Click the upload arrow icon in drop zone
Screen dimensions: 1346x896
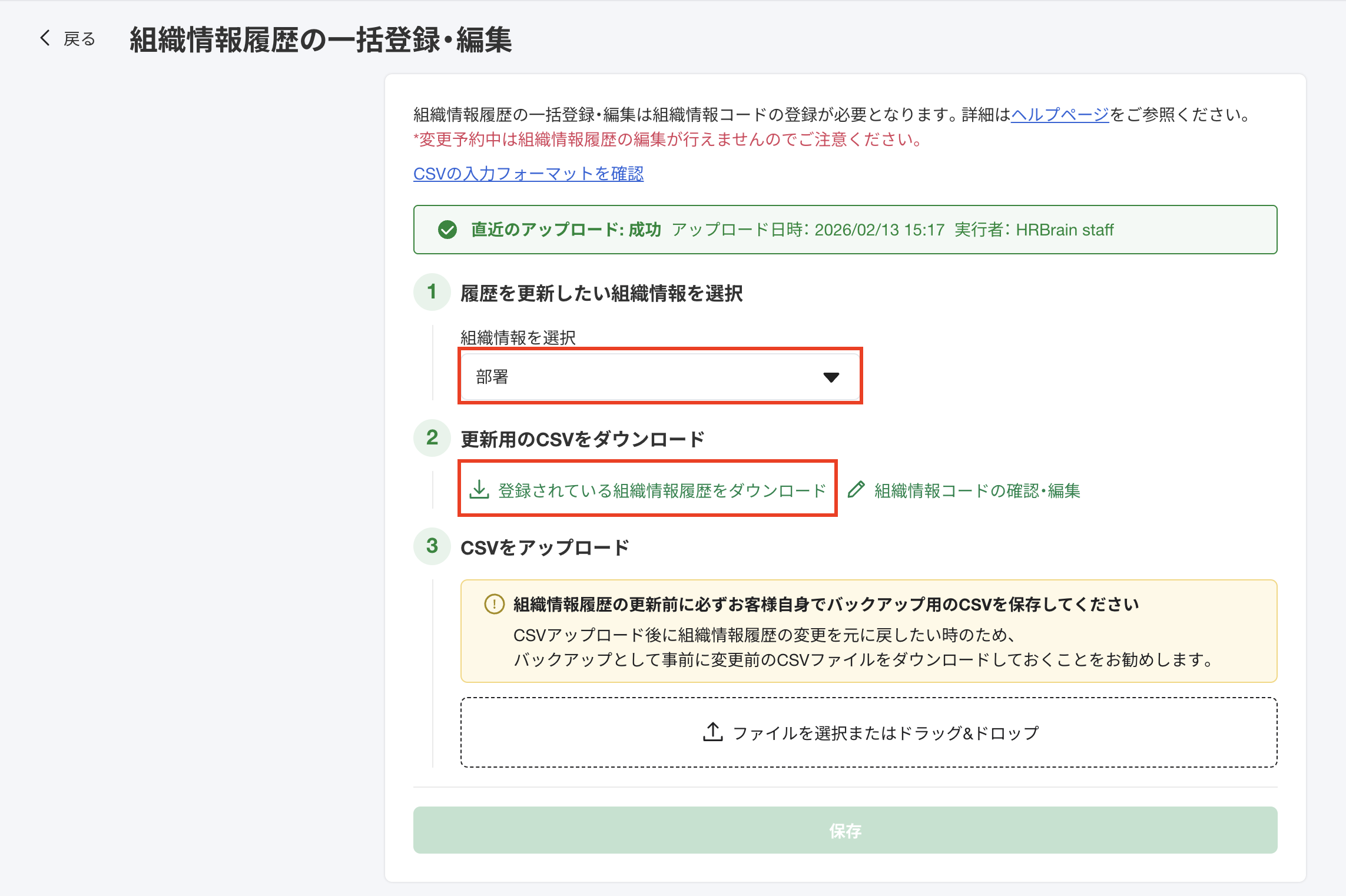click(x=712, y=732)
